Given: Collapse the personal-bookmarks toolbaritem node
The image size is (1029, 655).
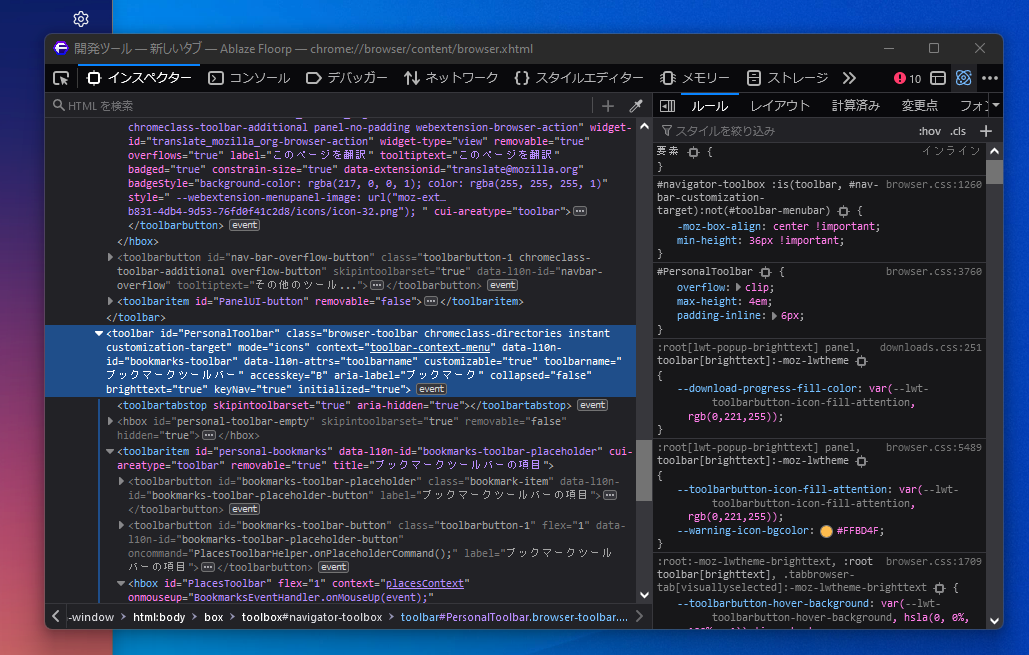Looking at the screenshot, I should tap(110, 452).
